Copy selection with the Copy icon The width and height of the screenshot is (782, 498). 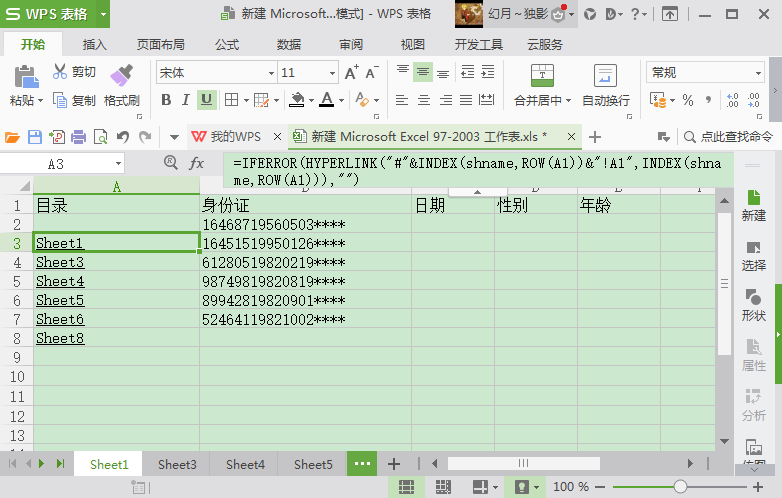click(x=60, y=100)
